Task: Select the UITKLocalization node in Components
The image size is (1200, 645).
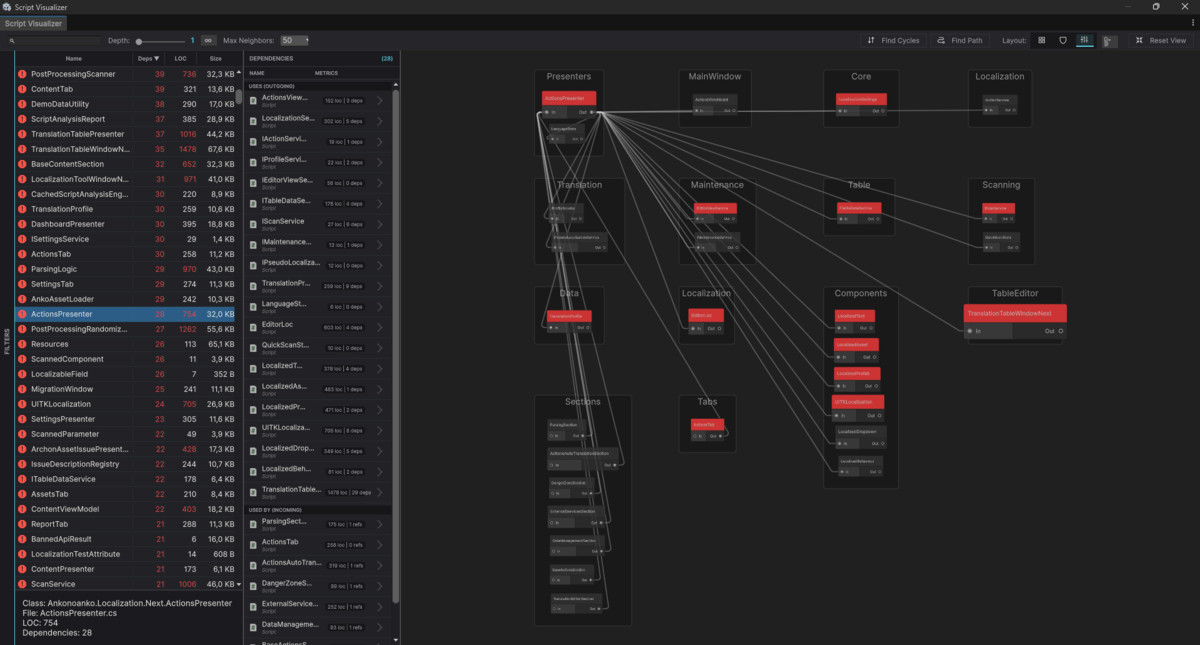Action: tap(859, 407)
